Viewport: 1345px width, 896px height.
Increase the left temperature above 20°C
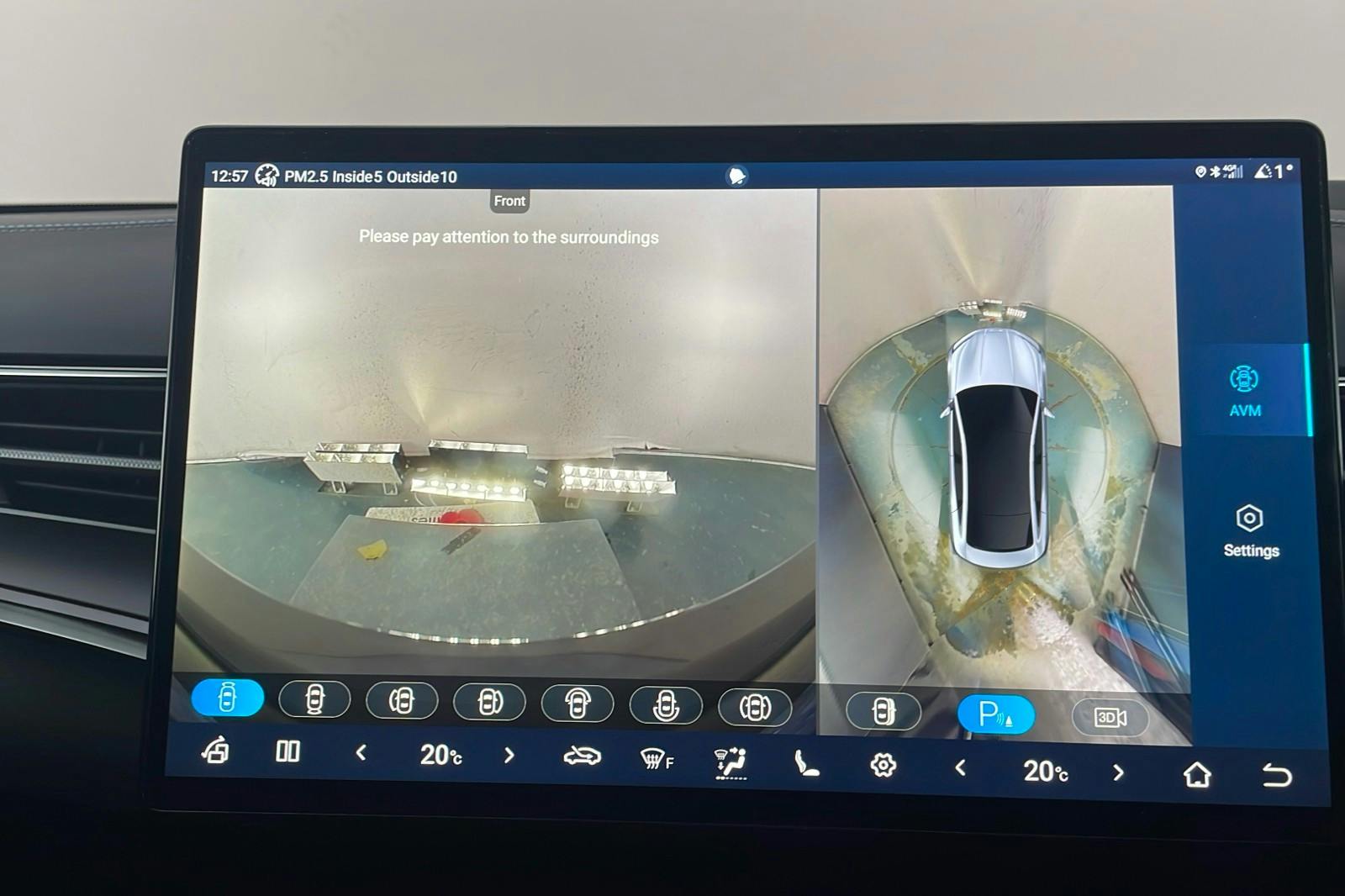click(509, 756)
